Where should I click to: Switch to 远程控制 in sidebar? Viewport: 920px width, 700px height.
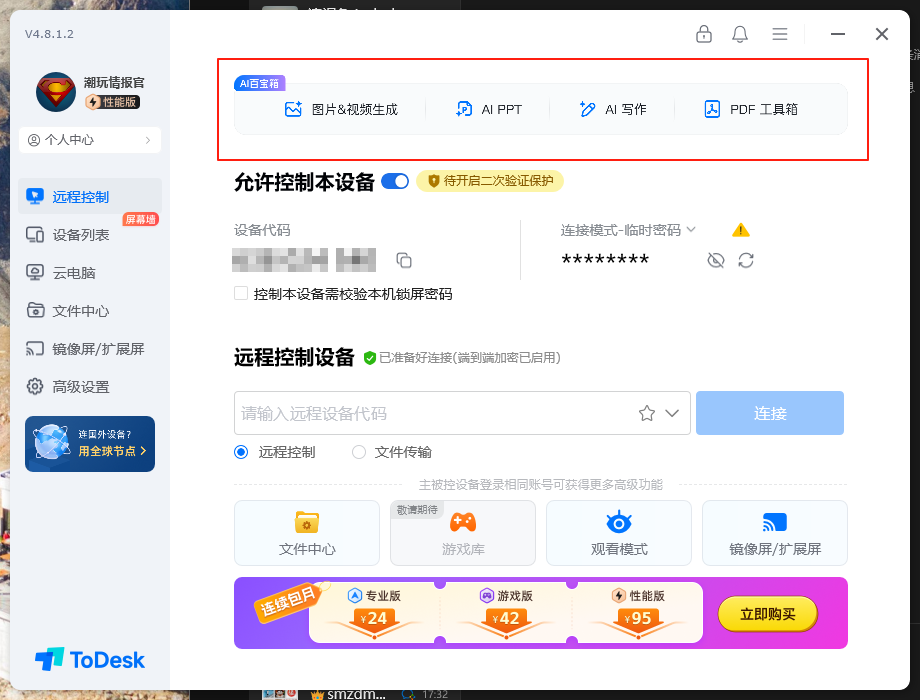pos(90,197)
